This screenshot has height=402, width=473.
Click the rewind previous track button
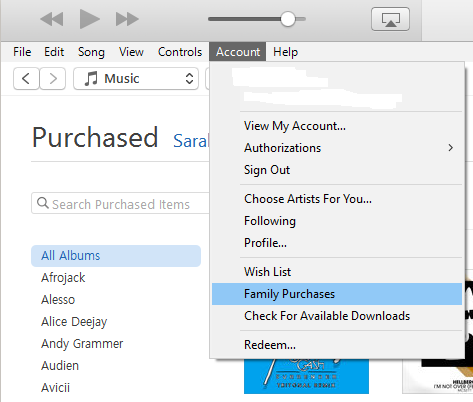click(x=52, y=19)
